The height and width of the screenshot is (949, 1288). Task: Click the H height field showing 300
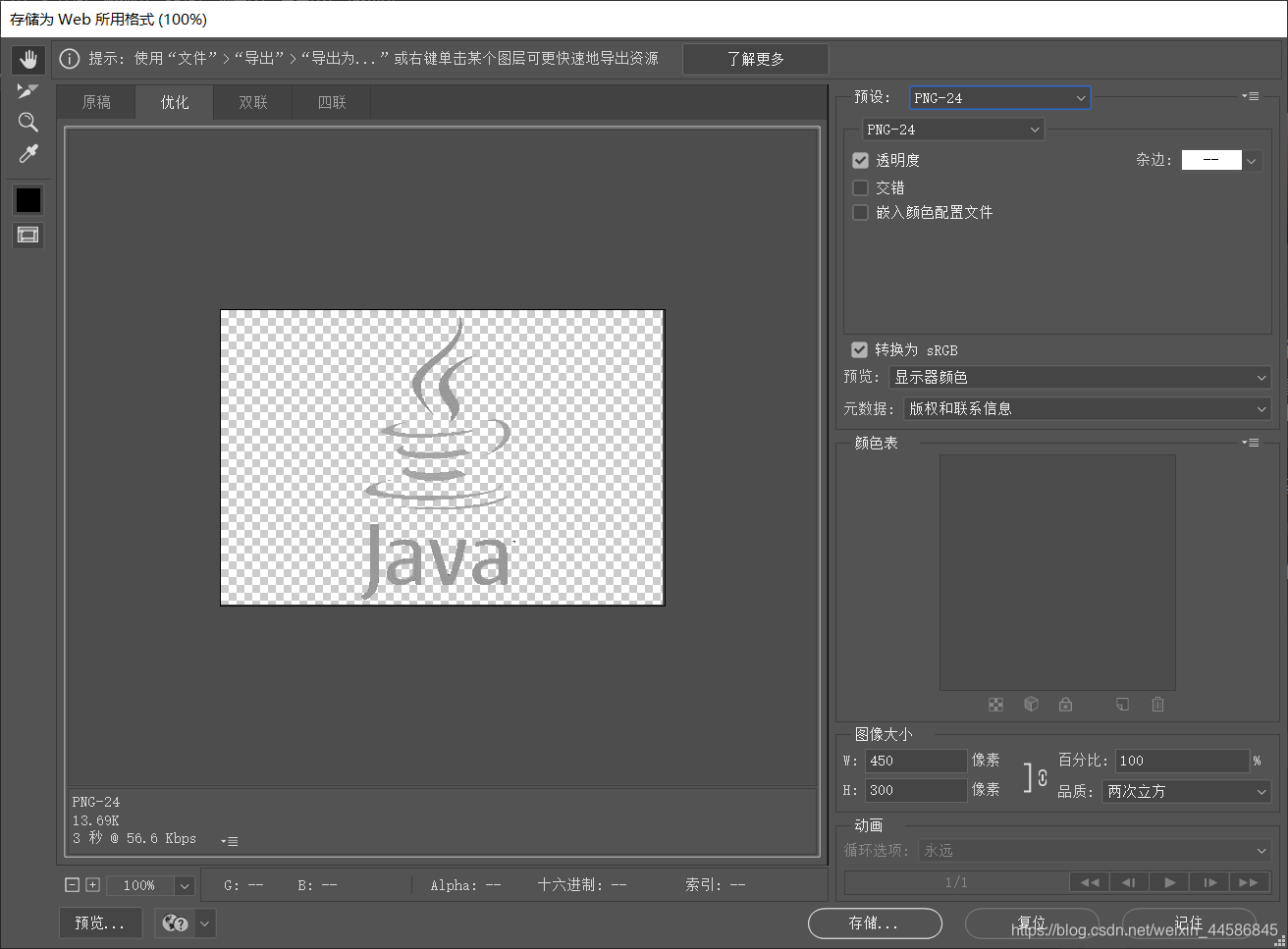click(x=916, y=790)
